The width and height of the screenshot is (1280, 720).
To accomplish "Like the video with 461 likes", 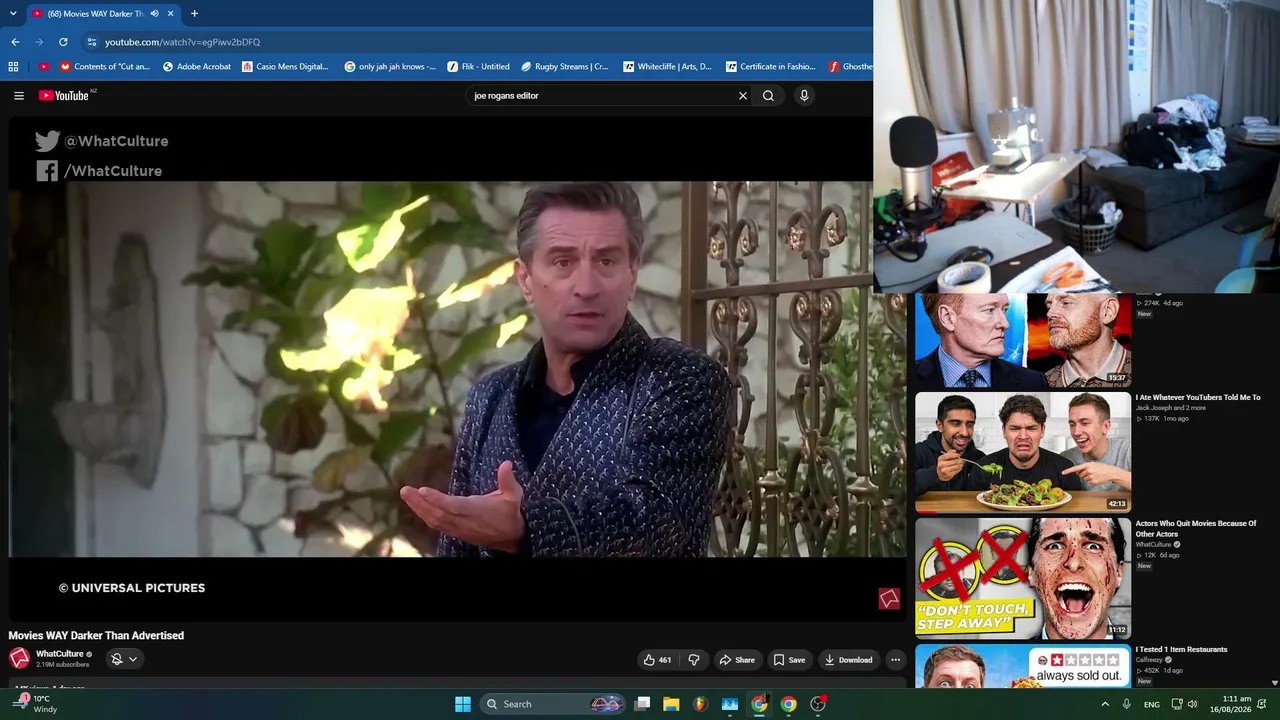I will (x=657, y=660).
